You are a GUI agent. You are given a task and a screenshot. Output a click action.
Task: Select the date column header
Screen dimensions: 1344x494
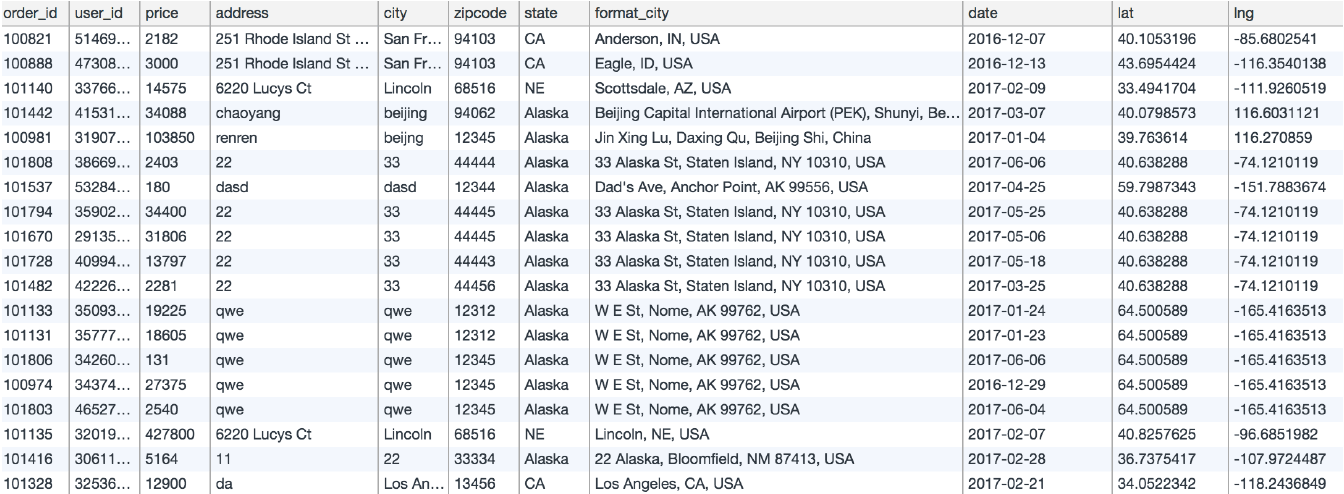pyautogui.click(x=1036, y=14)
